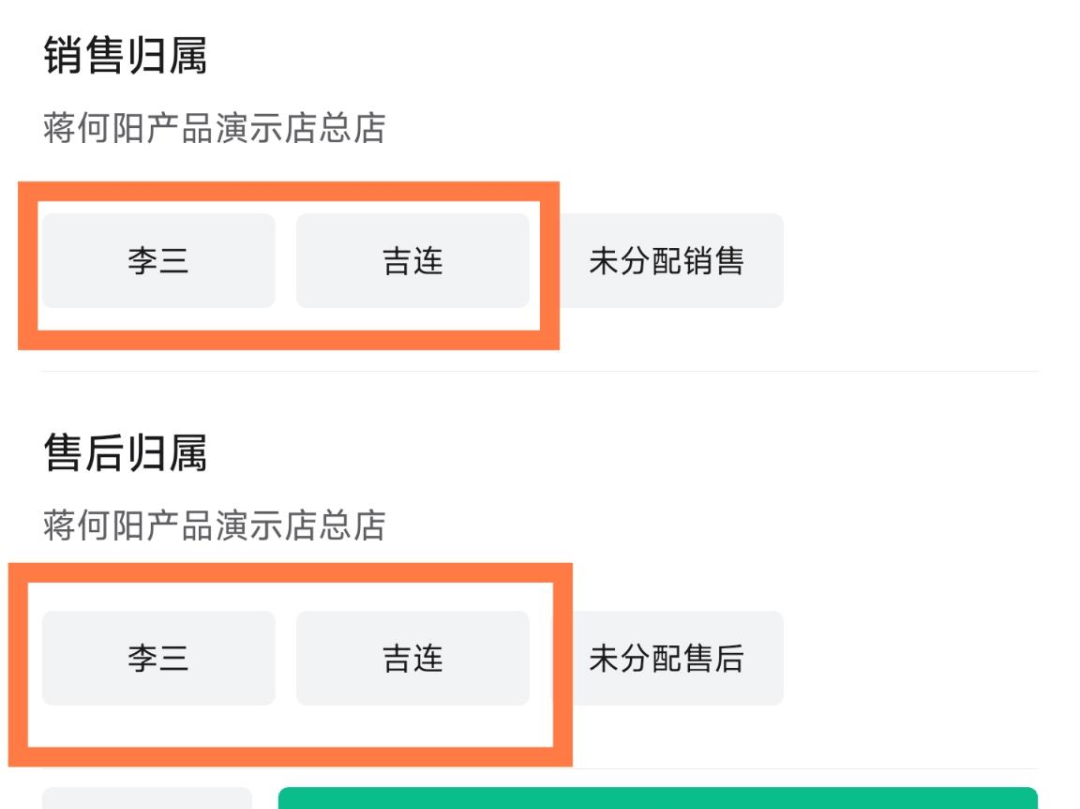Show customers with unassigned sales rep
1080x809 pixels.
[666, 261]
